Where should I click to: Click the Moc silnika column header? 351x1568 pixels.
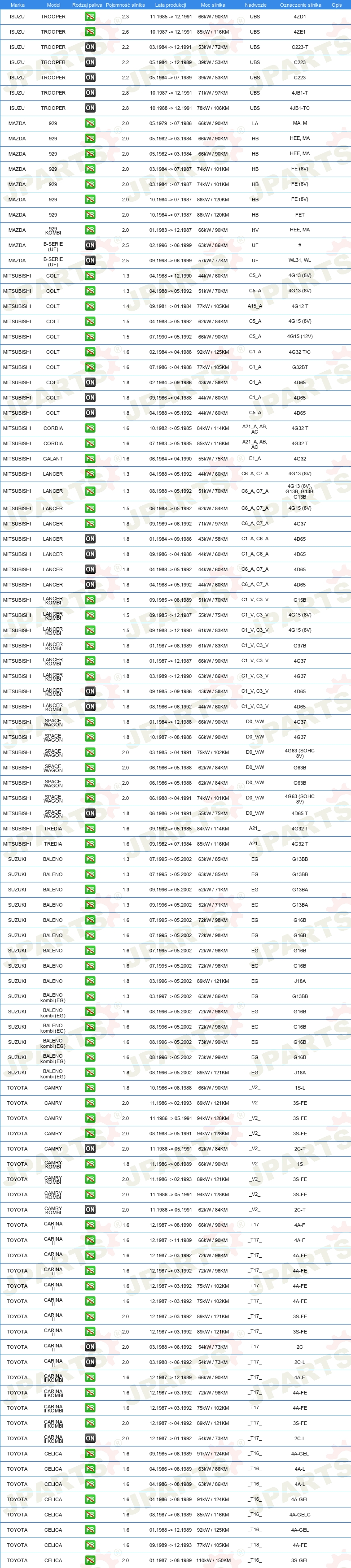pyautogui.click(x=213, y=5)
